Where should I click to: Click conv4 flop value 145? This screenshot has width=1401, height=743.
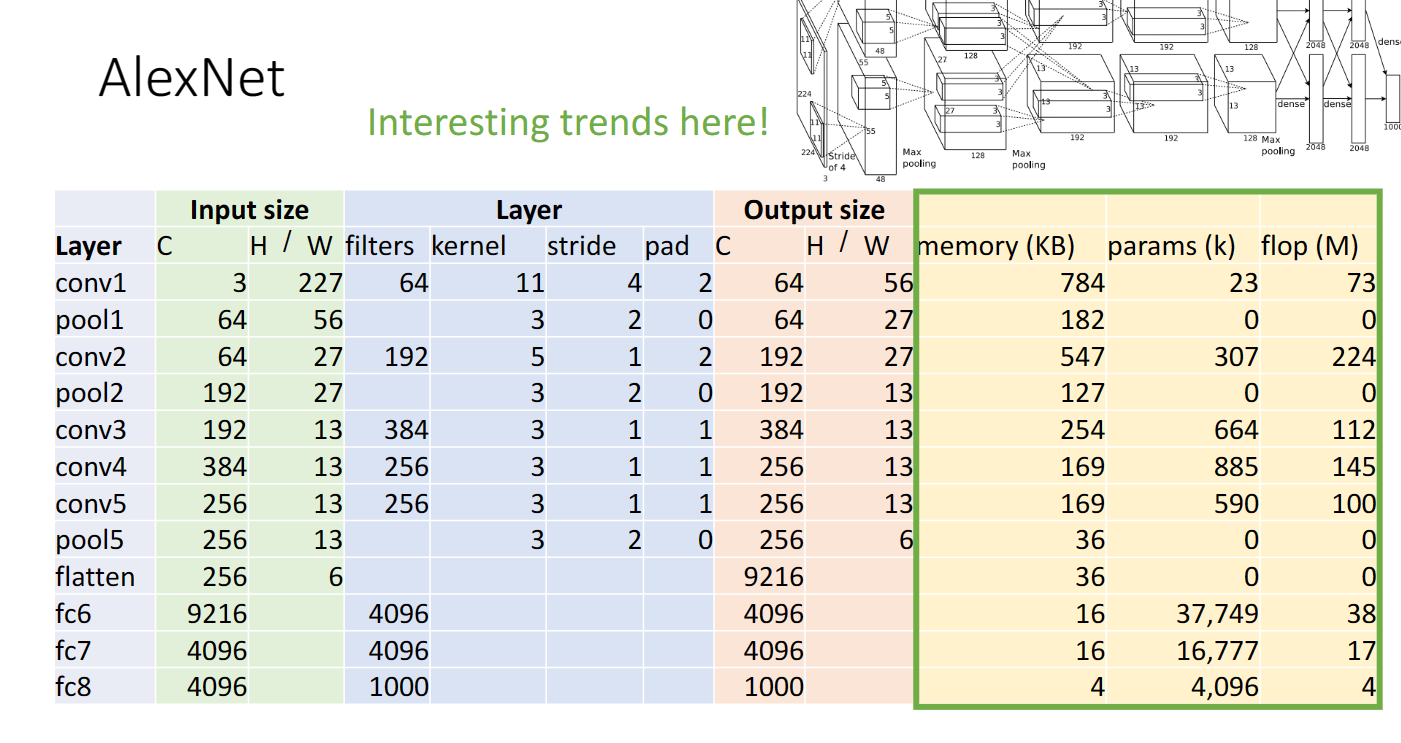tap(1354, 467)
